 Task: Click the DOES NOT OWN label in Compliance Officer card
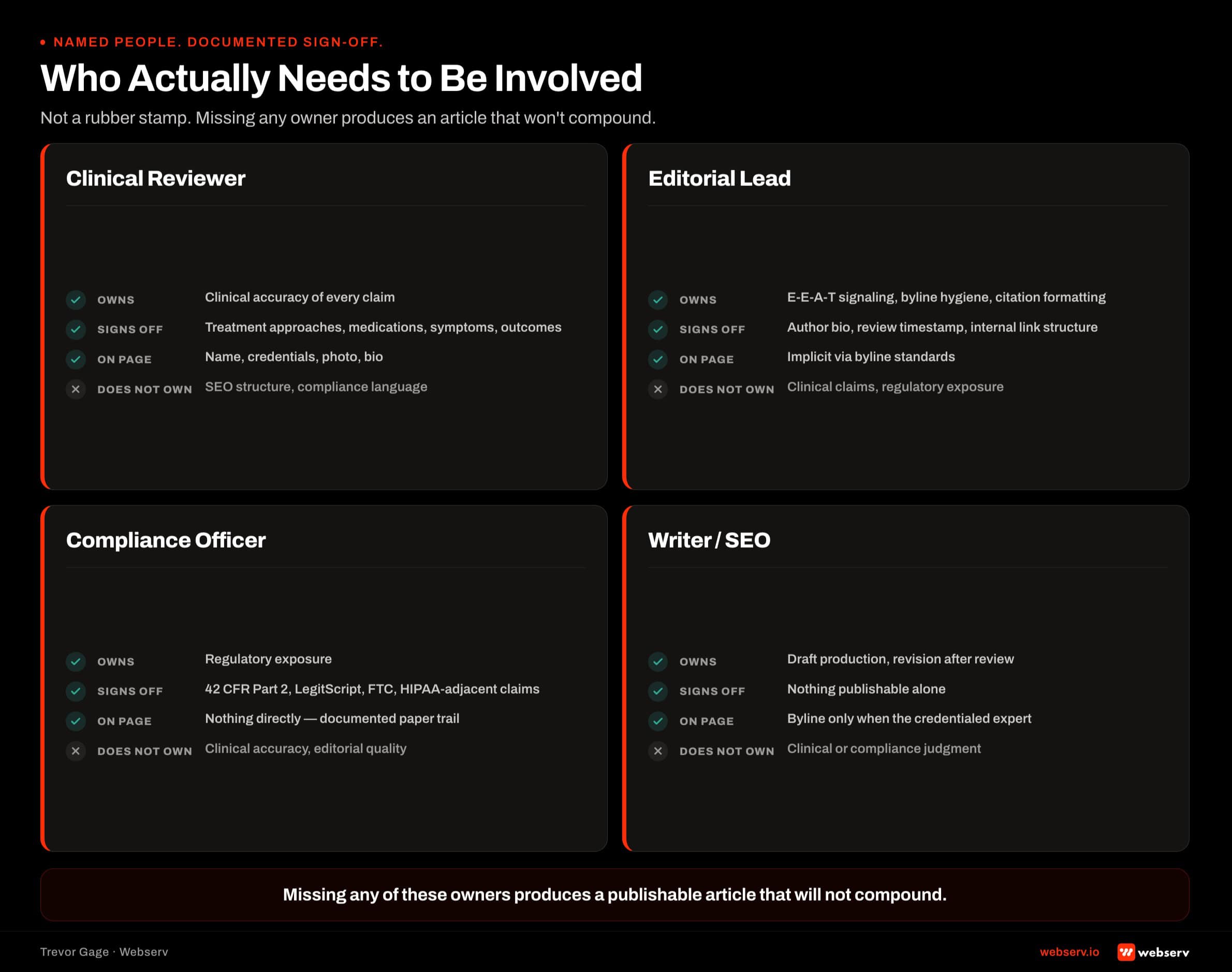(144, 752)
